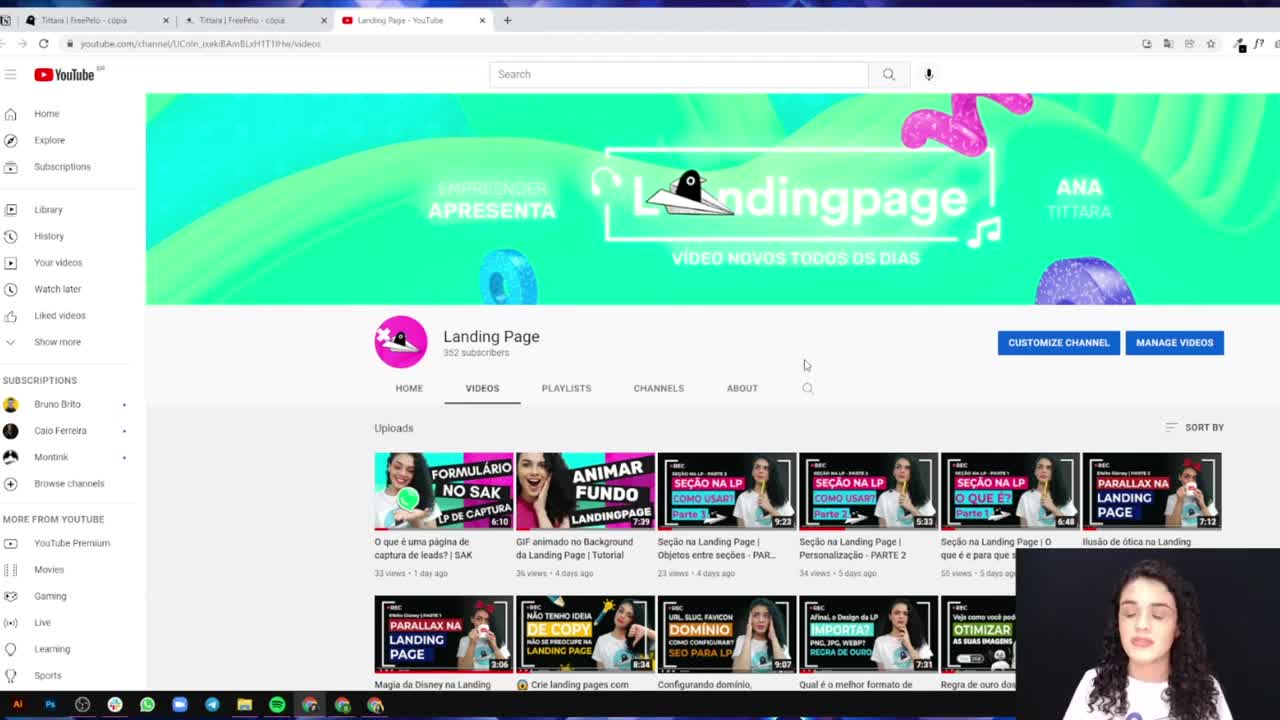
Task: Switch to the ABOUT tab
Action: 742,388
